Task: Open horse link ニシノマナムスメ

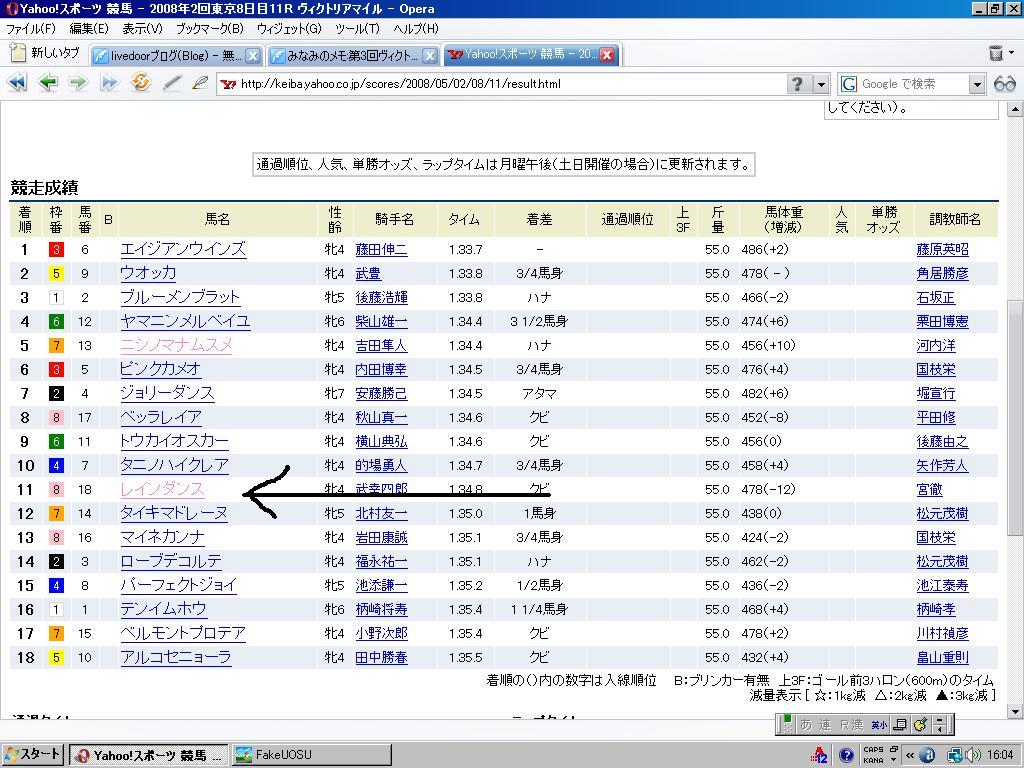Action: point(176,345)
